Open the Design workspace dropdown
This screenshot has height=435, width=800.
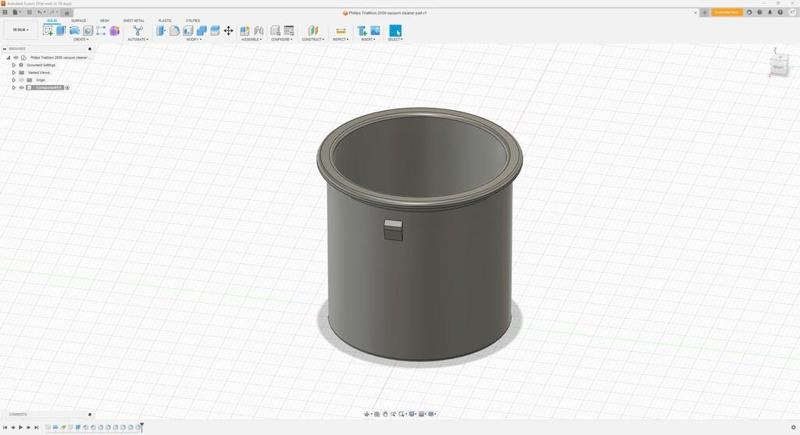(20, 30)
